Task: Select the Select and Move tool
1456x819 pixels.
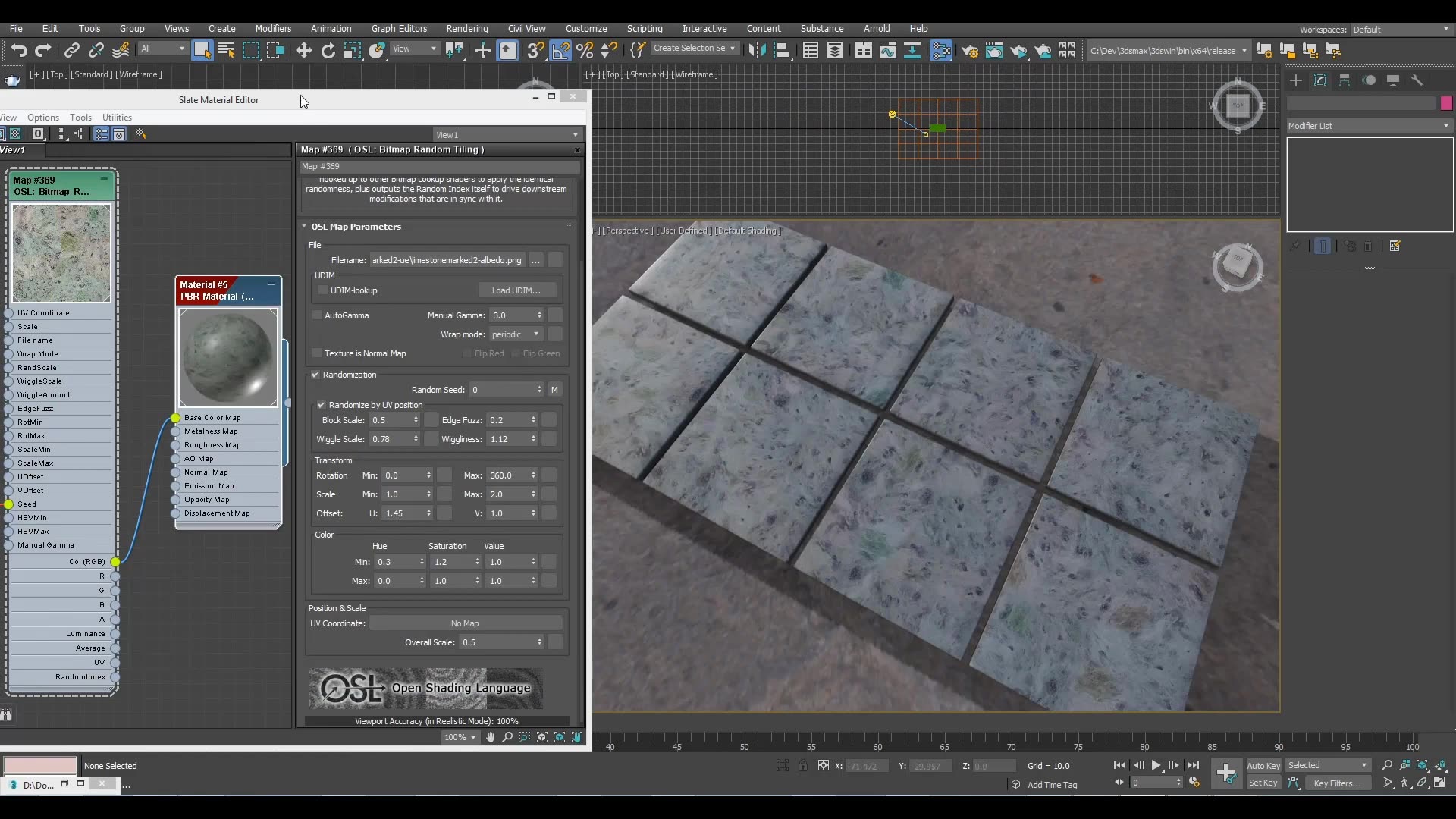Action: coord(303,50)
